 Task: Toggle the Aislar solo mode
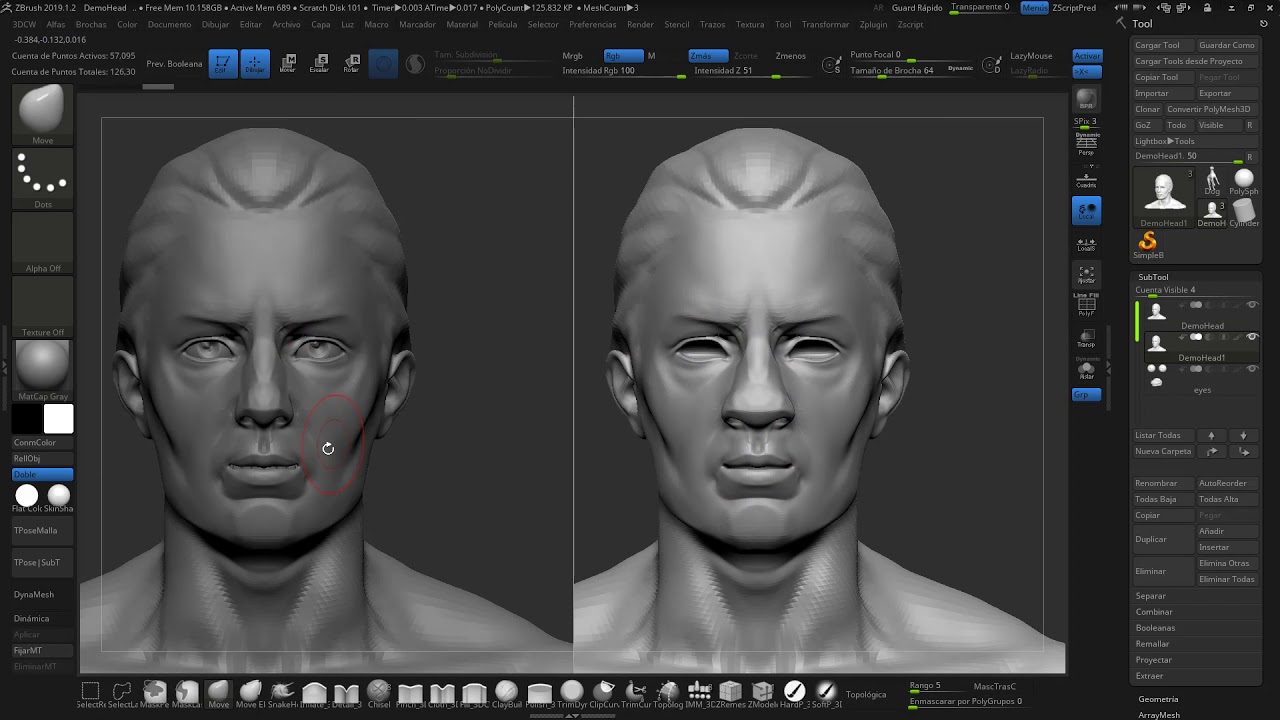pos(1086,370)
